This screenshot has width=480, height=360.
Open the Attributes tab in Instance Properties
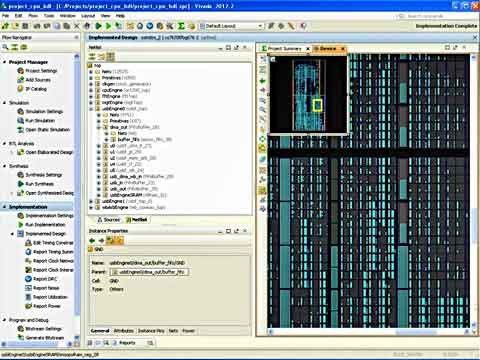point(124,331)
